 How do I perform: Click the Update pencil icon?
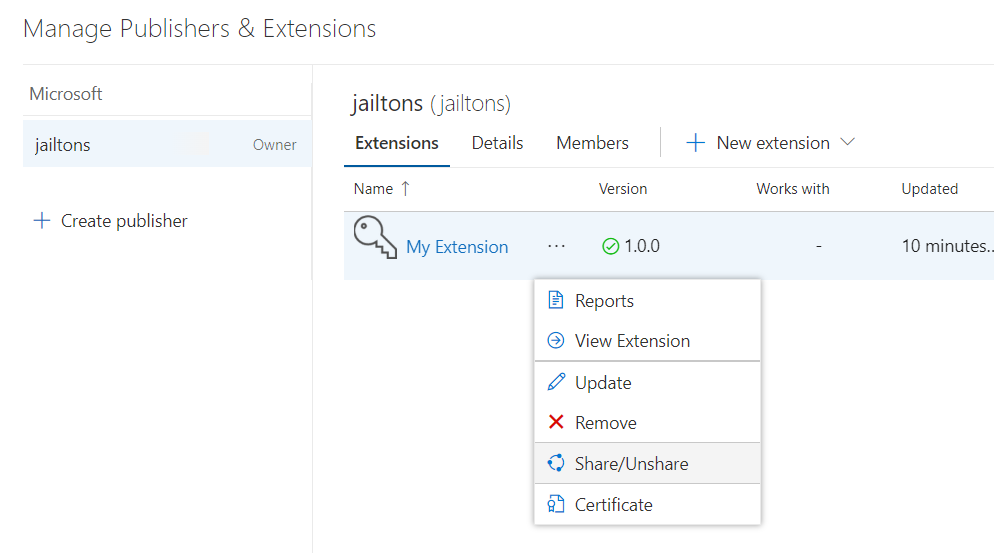[x=556, y=382]
